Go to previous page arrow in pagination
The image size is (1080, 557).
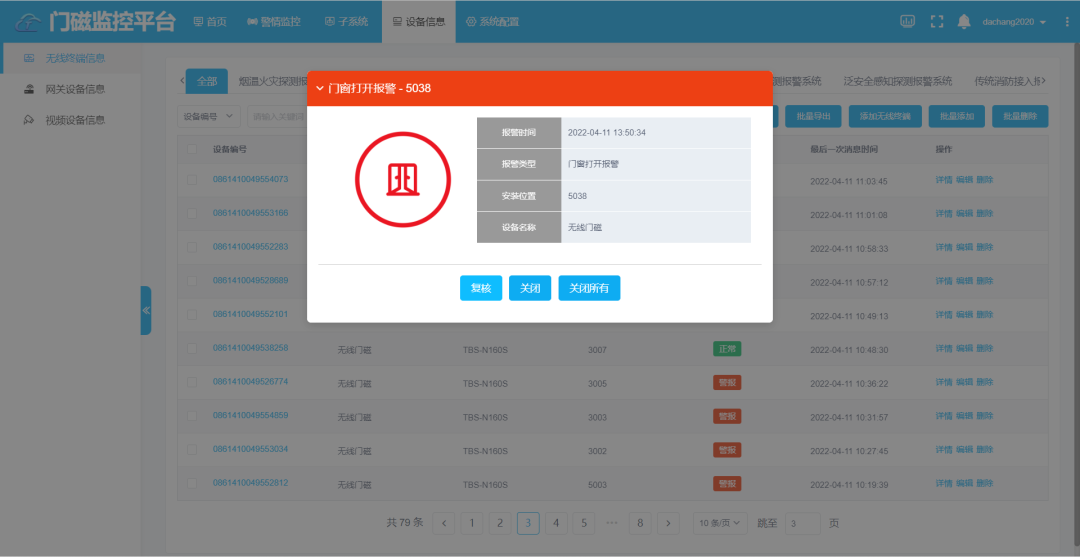[445, 523]
